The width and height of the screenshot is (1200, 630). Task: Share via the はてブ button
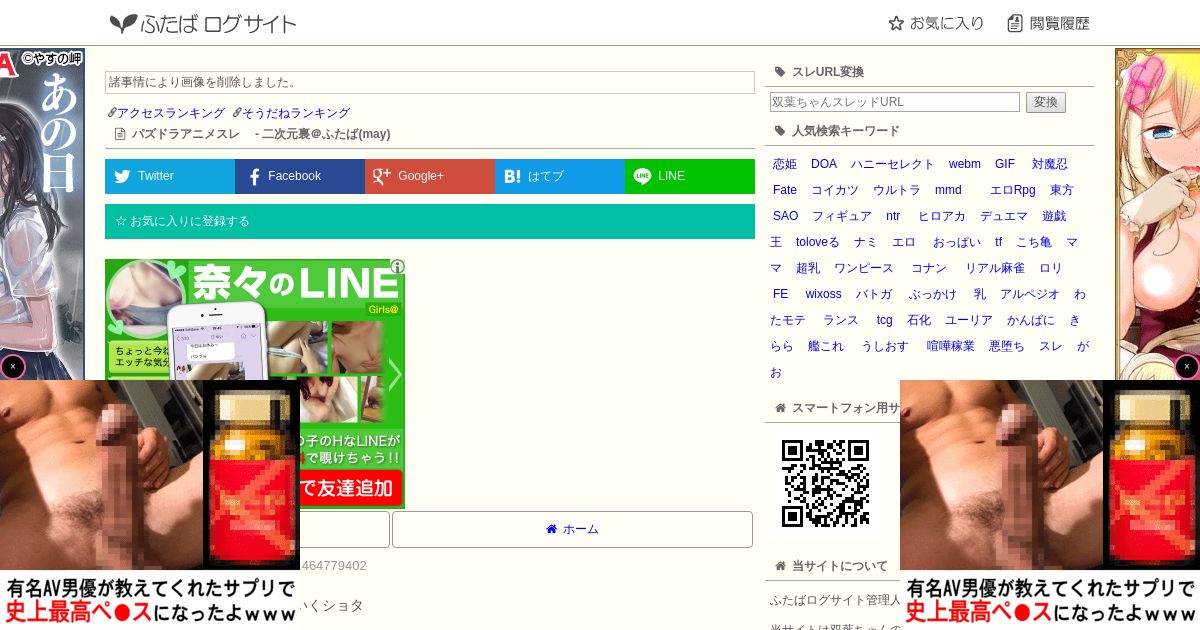click(560, 176)
